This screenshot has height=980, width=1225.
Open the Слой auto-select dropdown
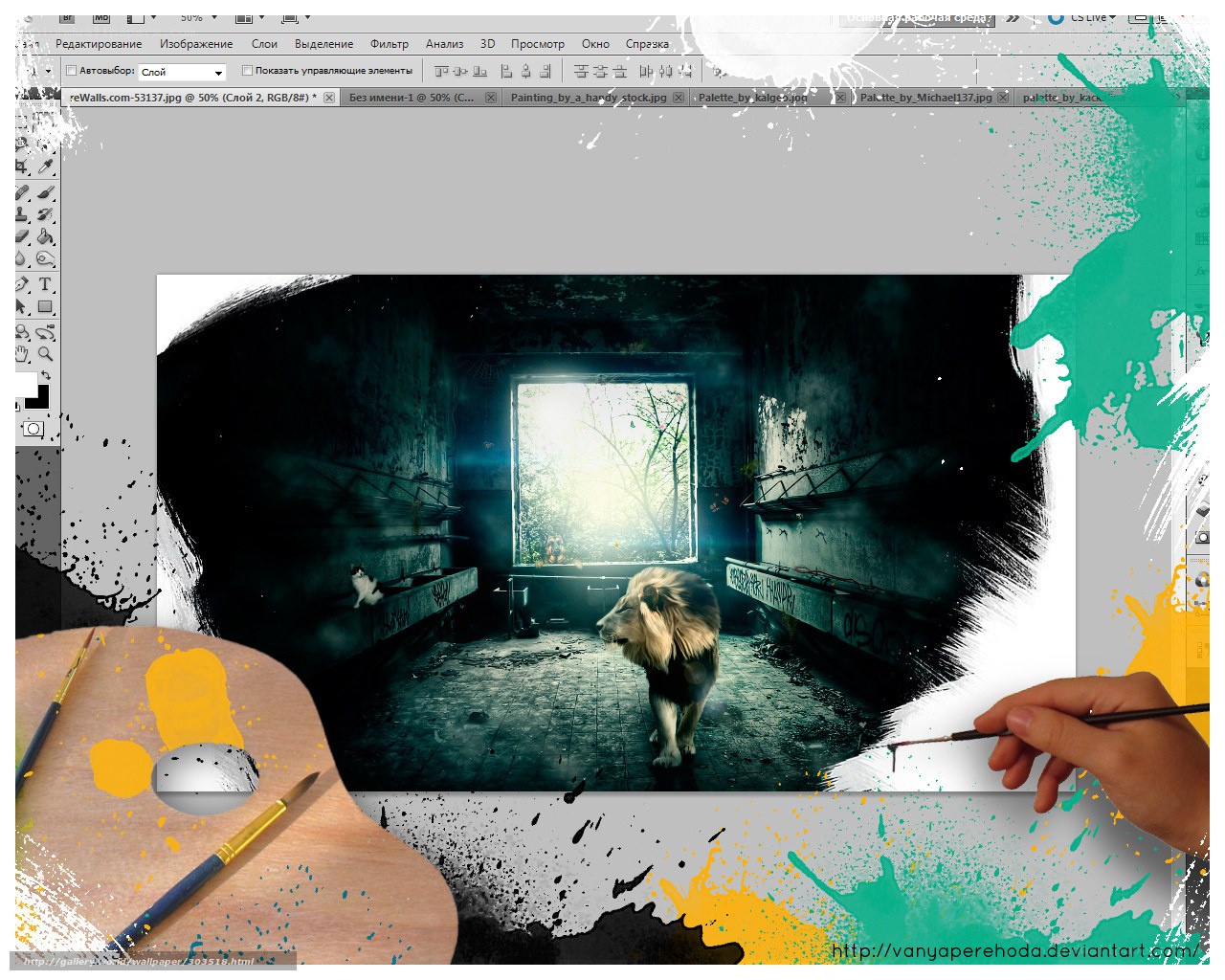pos(182,72)
